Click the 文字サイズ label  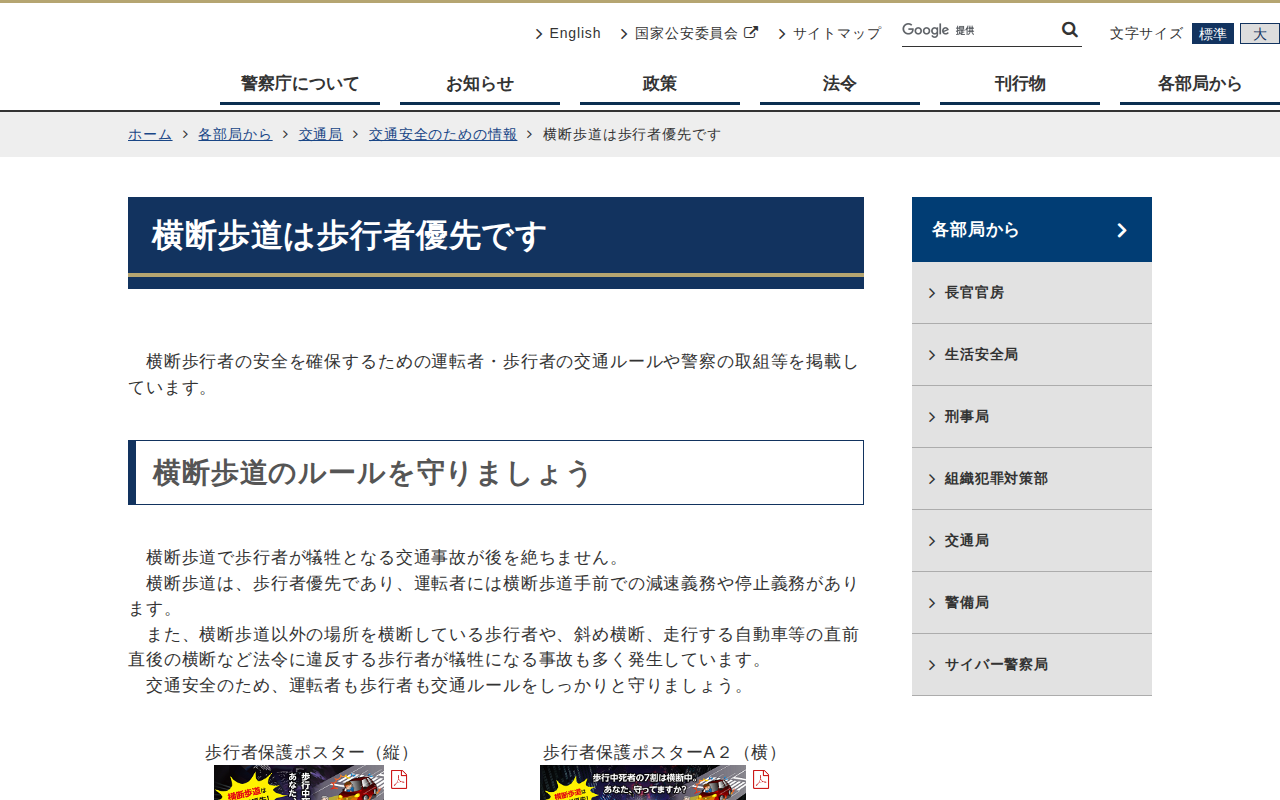tap(1146, 34)
